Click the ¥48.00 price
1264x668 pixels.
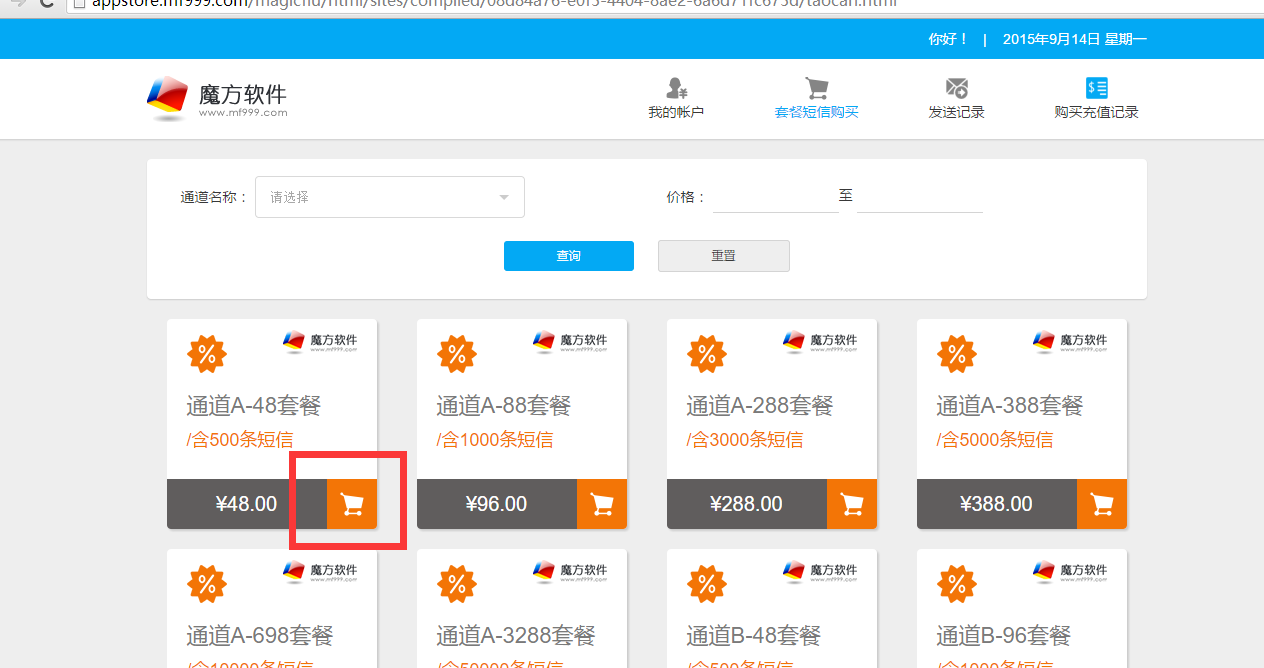tap(246, 504)
